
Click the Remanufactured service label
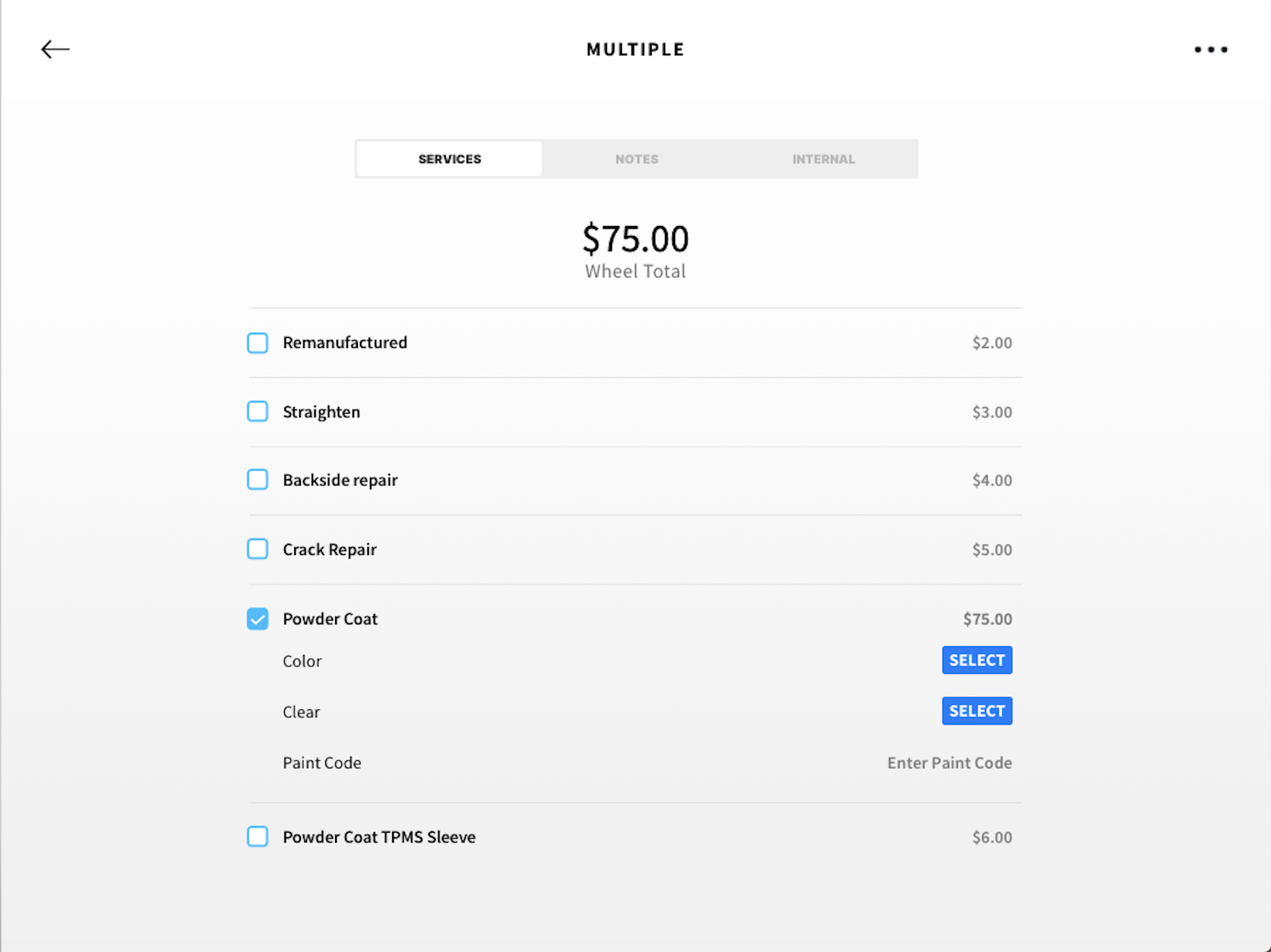345,343
